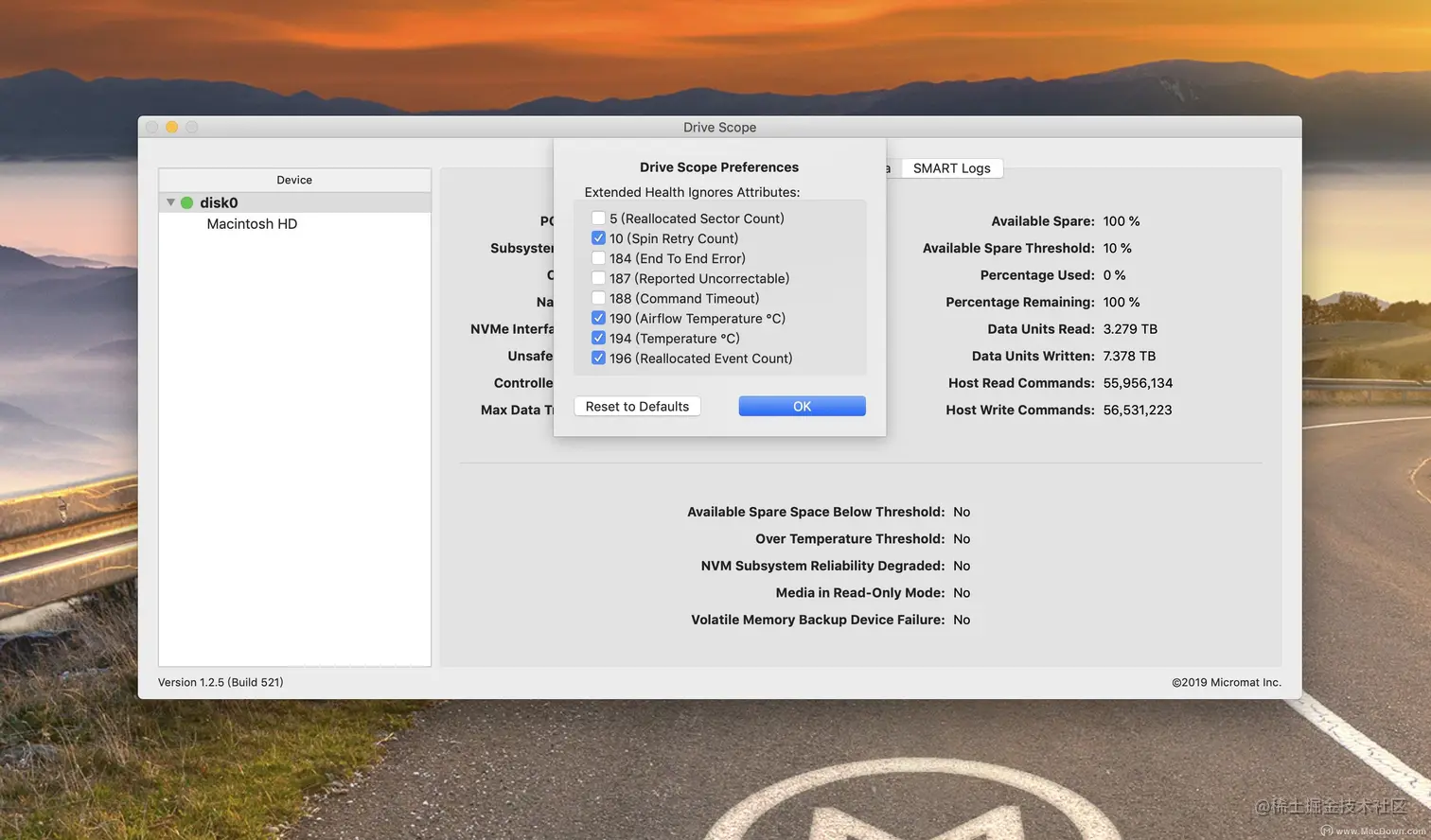Click Version 1.2.5 (Build 521) text

[221, 682]
